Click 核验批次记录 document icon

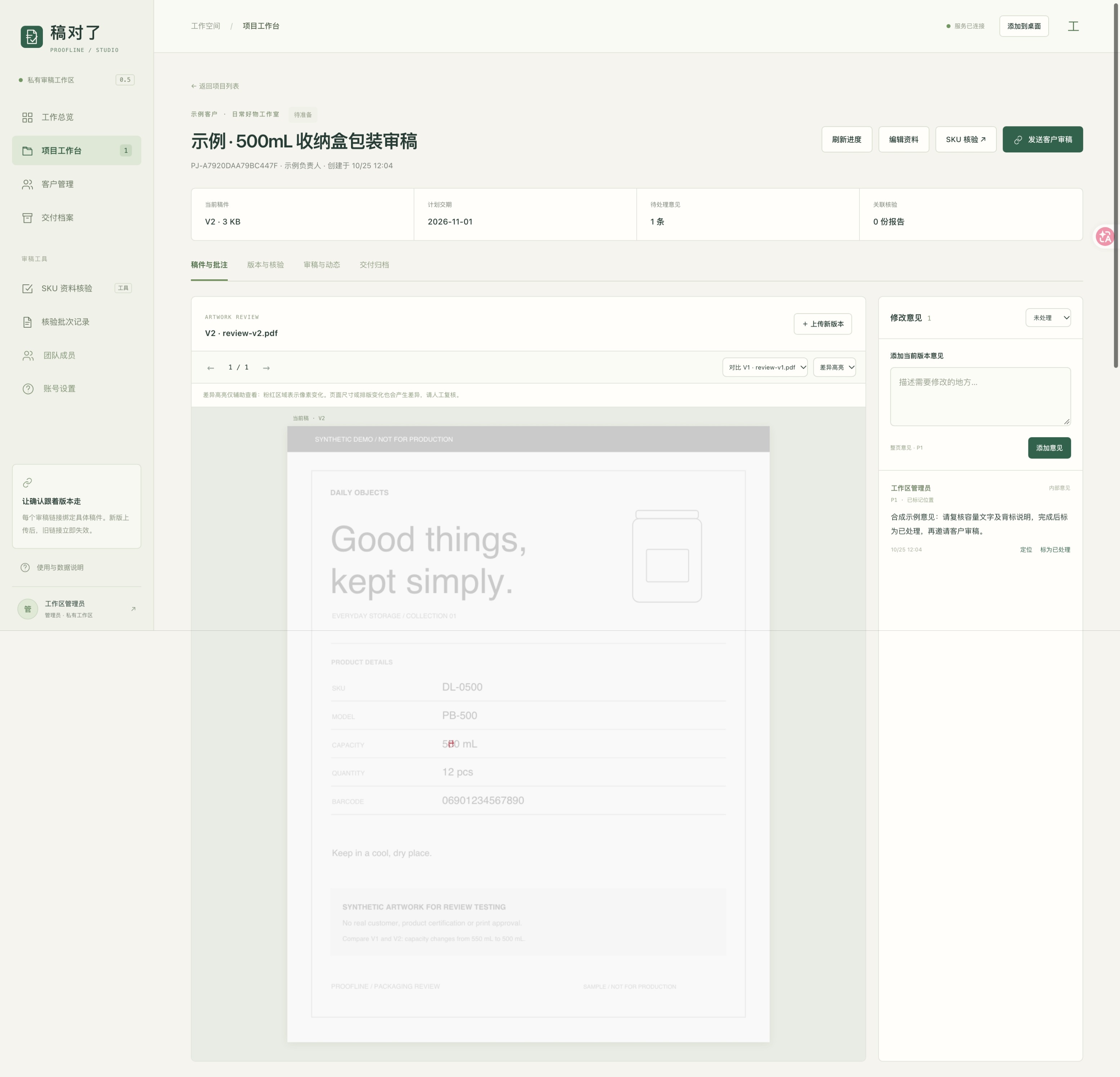click(x=27, y=322)
